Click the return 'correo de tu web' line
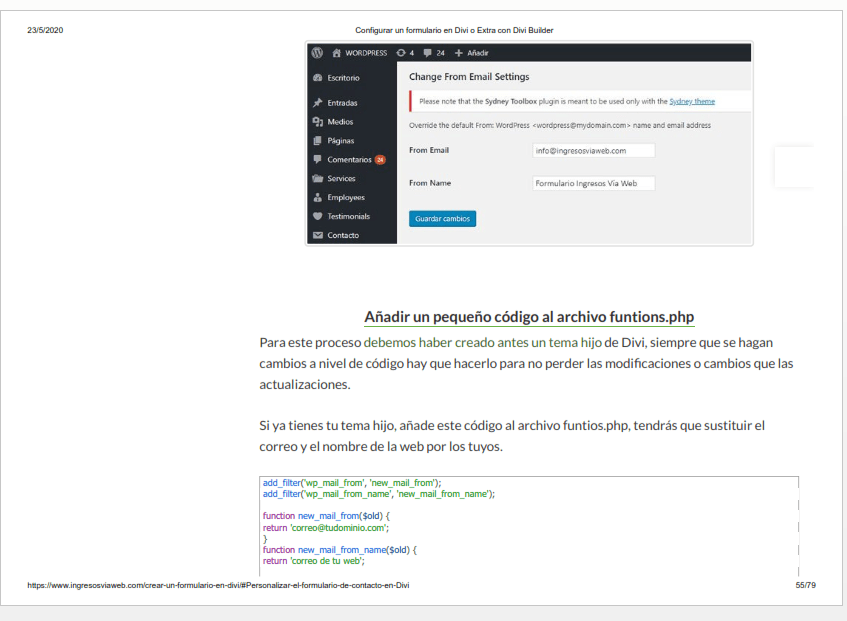The height and width of the screenshot is (621, 847). tap(314, 561)
